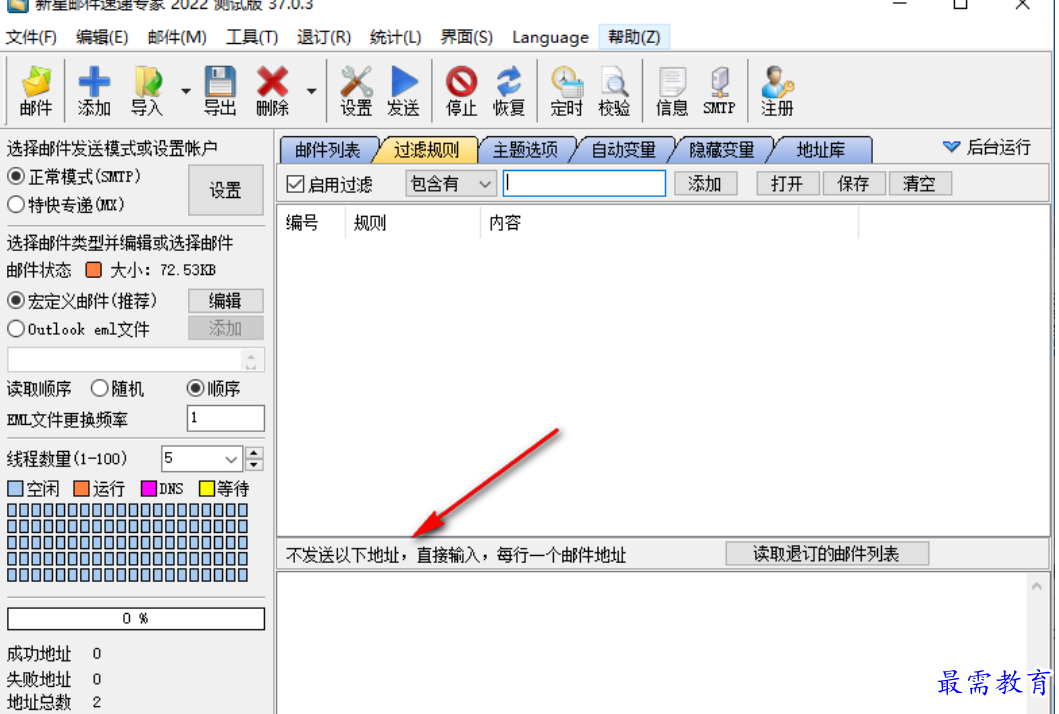The height and width of the screenshot is (714, 1059).
Task: Select 顺序 read order radio button
Action: tap(195, 388)
